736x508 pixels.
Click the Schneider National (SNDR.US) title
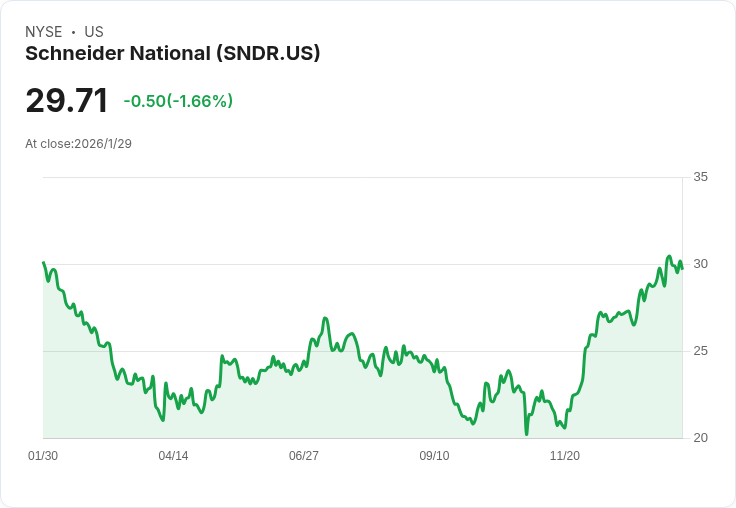click(172, 54)
